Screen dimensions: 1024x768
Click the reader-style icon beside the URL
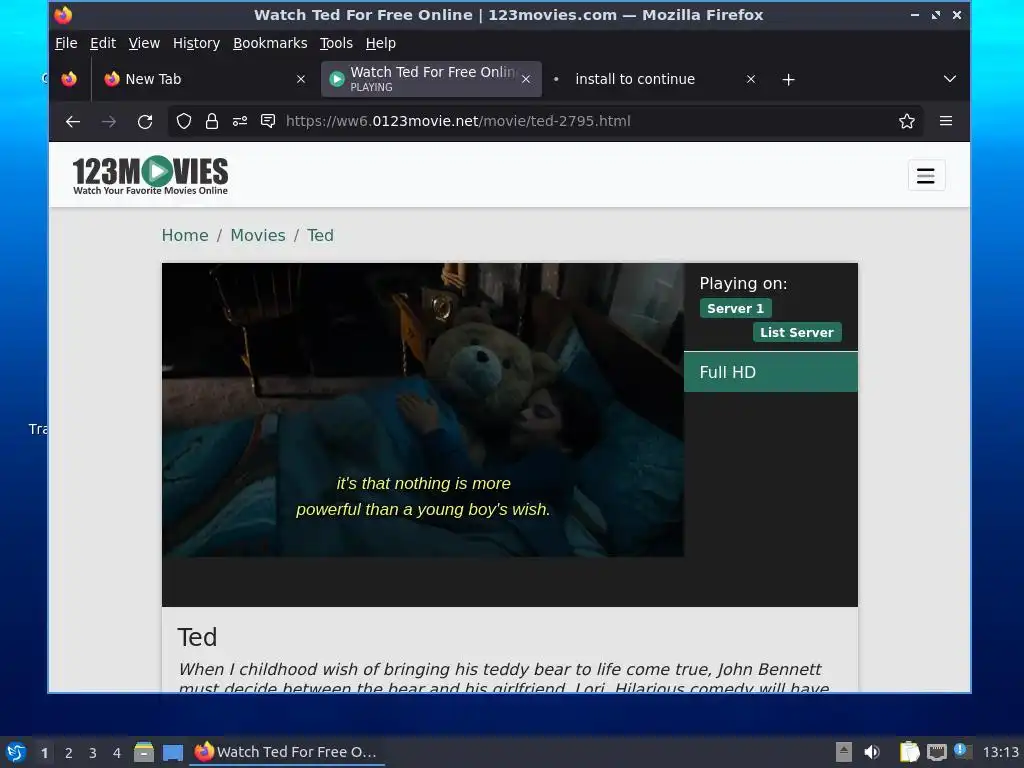coord(268,121)
